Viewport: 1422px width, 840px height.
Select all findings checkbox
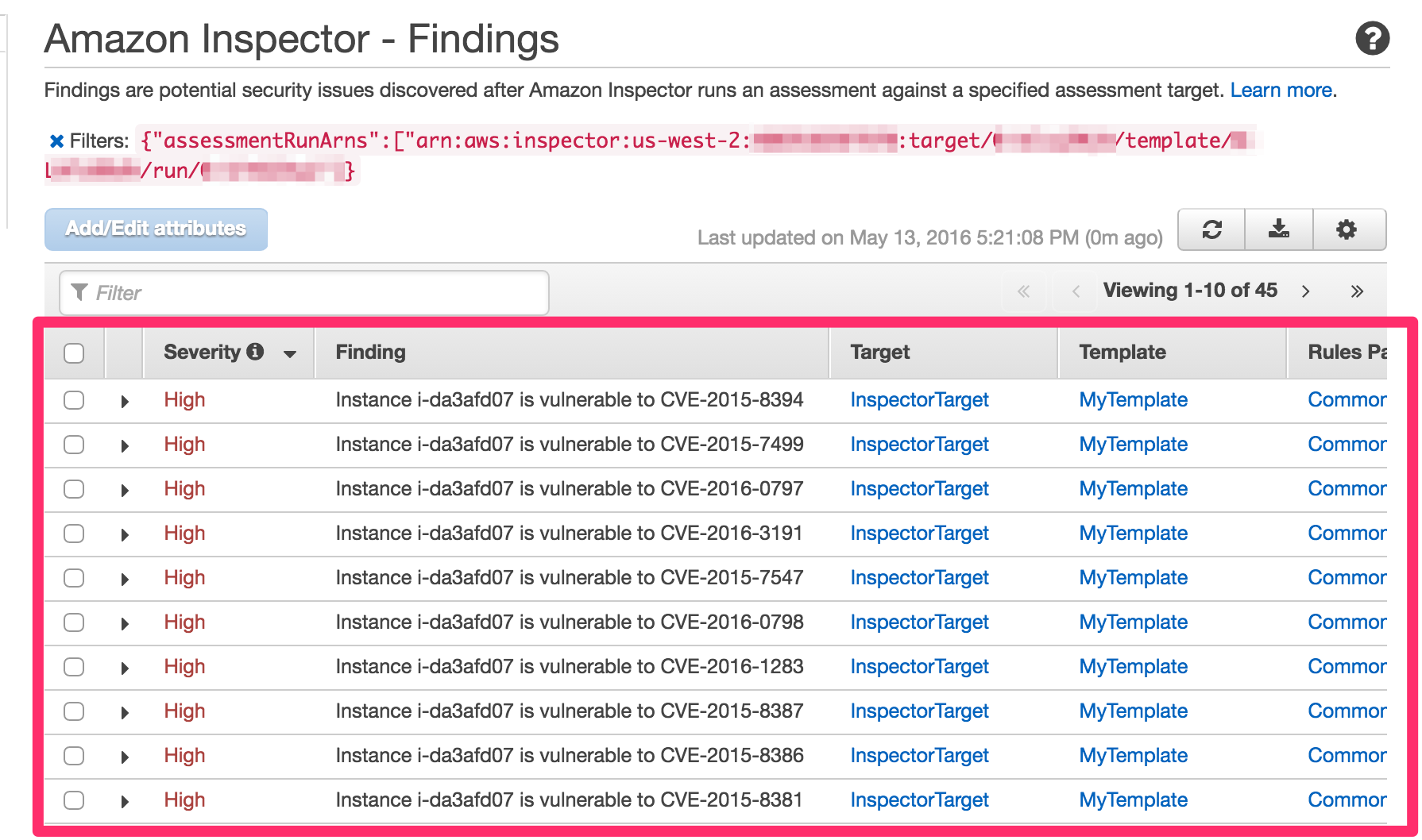pyautogui.click(x=73, y=353)
